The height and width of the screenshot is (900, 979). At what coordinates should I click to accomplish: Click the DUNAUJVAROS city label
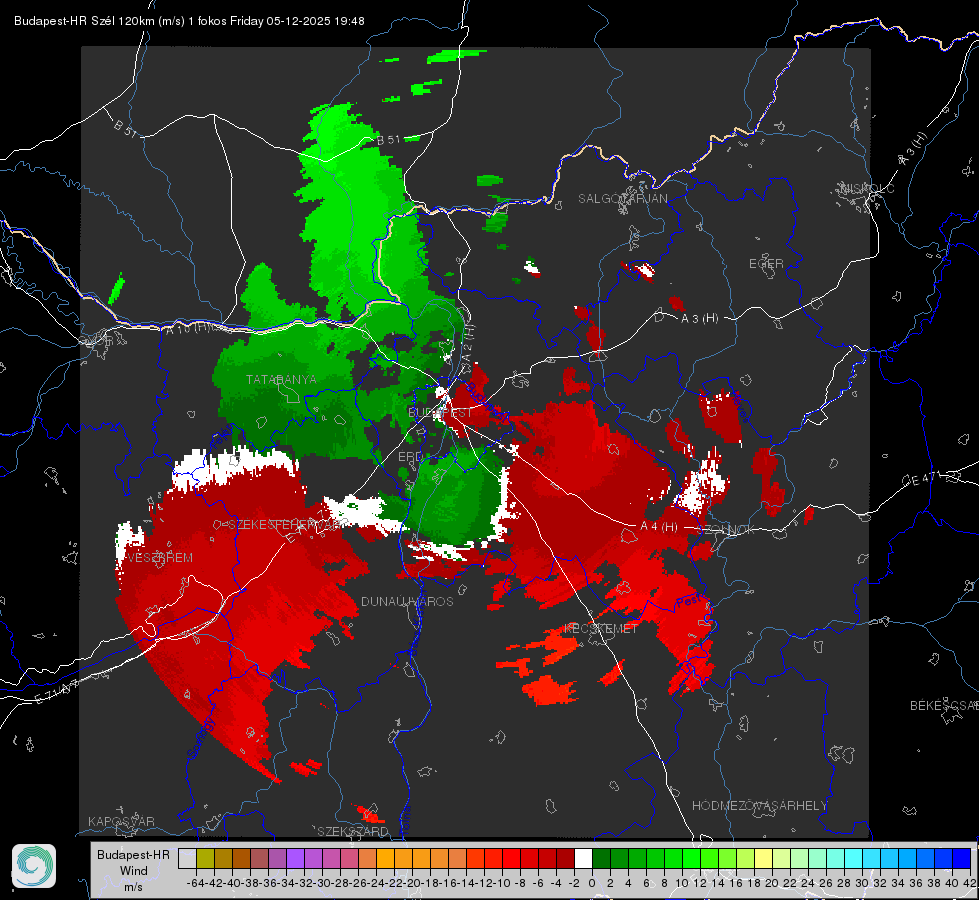[407, 601]
